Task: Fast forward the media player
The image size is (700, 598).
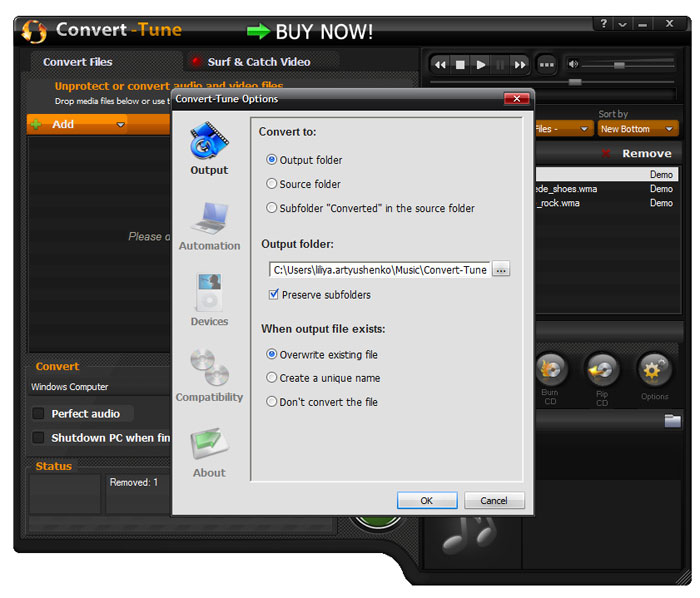Action: (520, 65)
